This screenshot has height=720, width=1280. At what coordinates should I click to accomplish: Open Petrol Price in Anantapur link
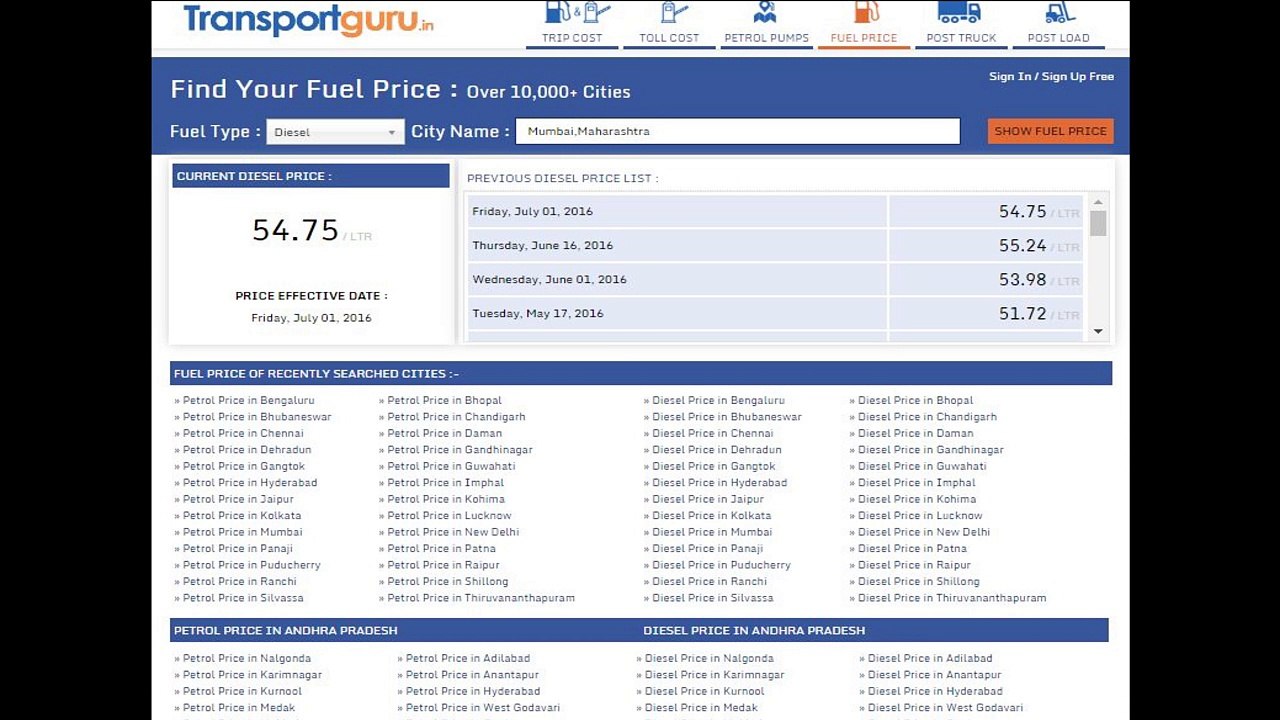click(x=472, y=675)
